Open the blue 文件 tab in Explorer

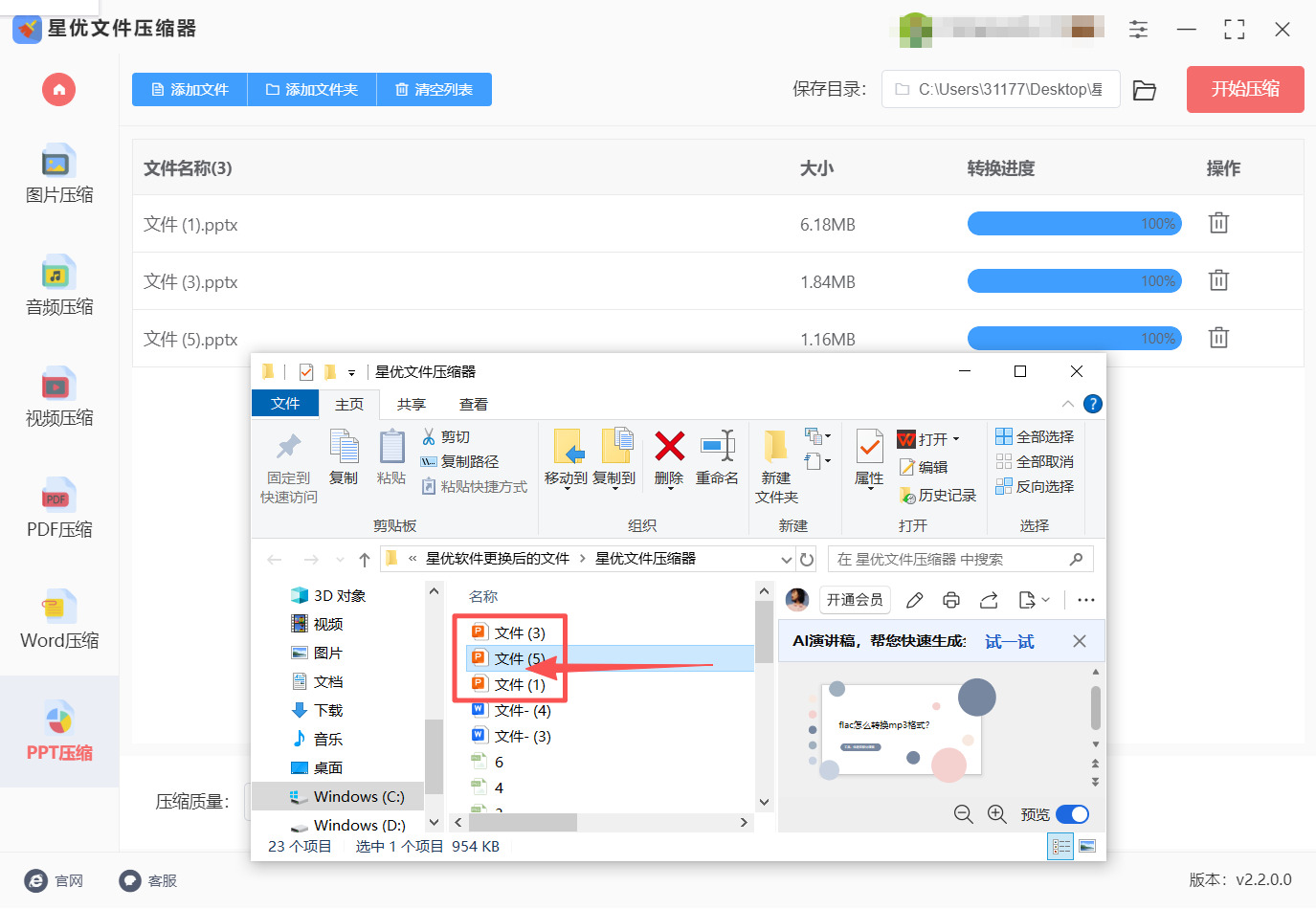tap(285, 404)
